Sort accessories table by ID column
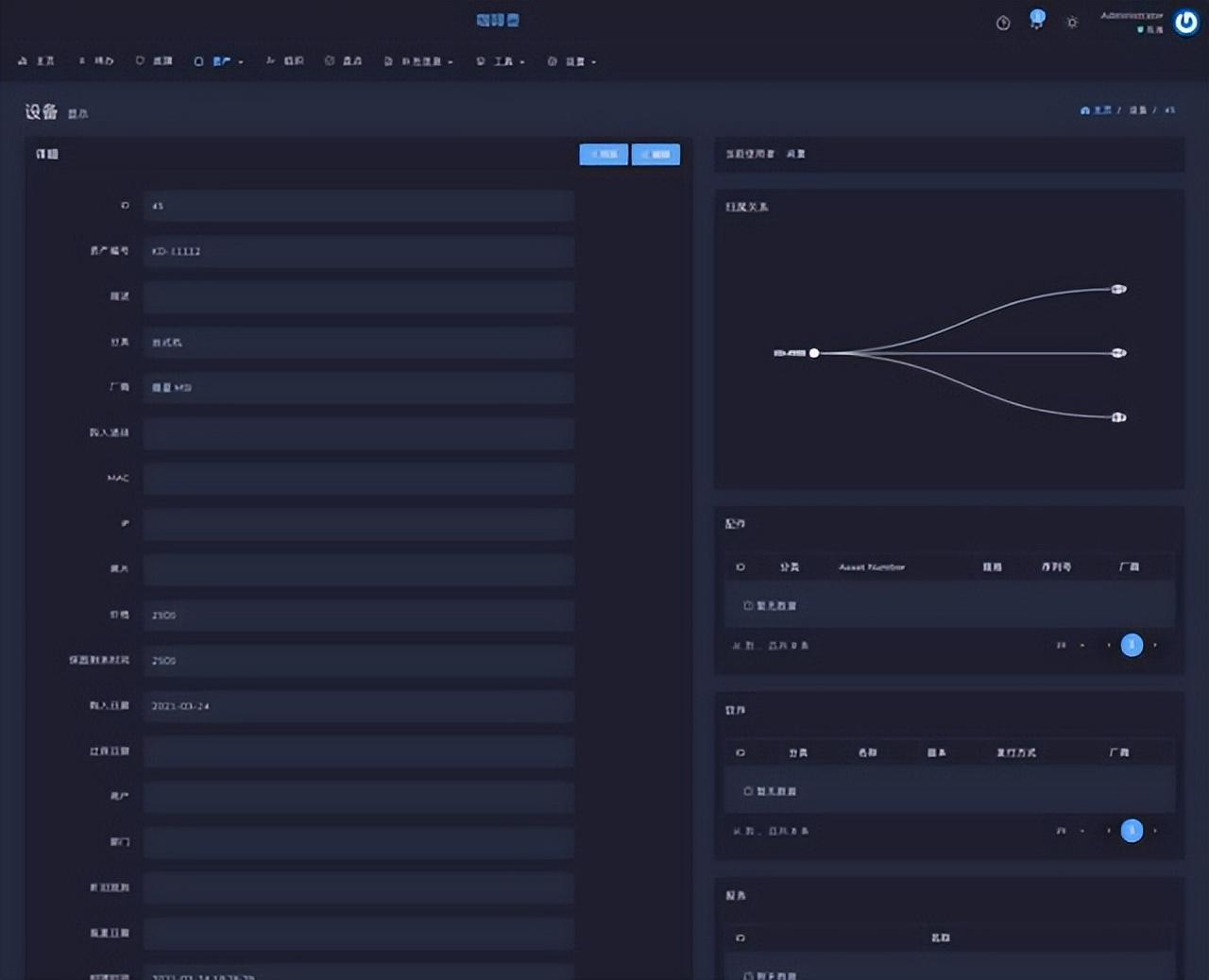The height and width of the screenshot is (980, 1209). coord(741,567)
